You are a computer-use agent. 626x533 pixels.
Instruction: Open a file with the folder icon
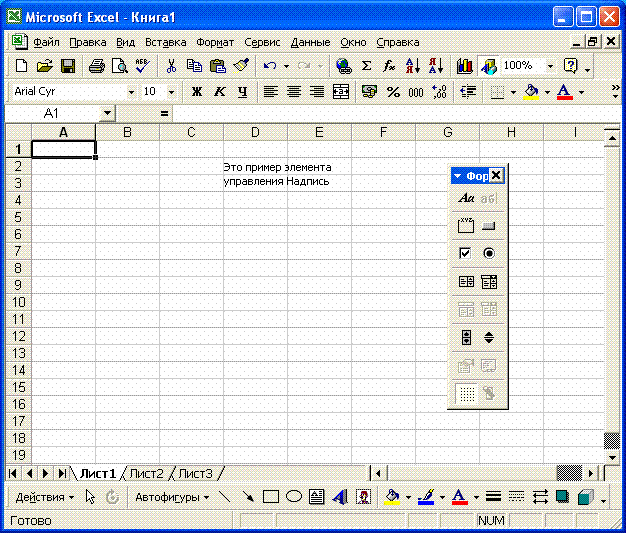tap(44, 65)
